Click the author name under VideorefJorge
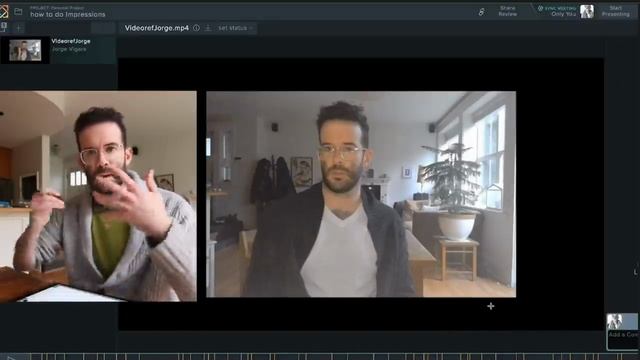The image size is (640, 360). (69, 49)
